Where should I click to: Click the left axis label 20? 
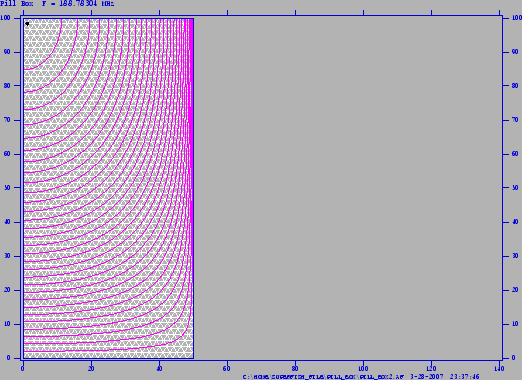(7, 290)
